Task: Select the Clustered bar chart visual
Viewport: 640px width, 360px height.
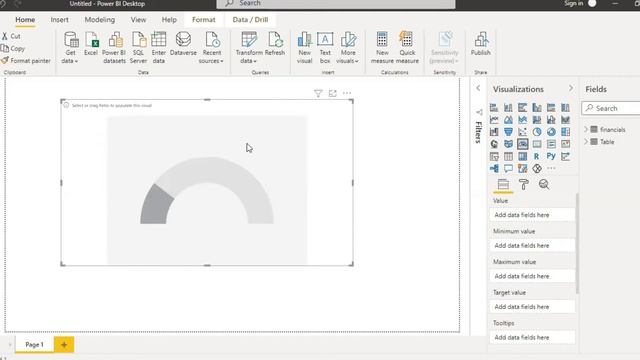Action: pyautogui.click(x=522, y=108)
